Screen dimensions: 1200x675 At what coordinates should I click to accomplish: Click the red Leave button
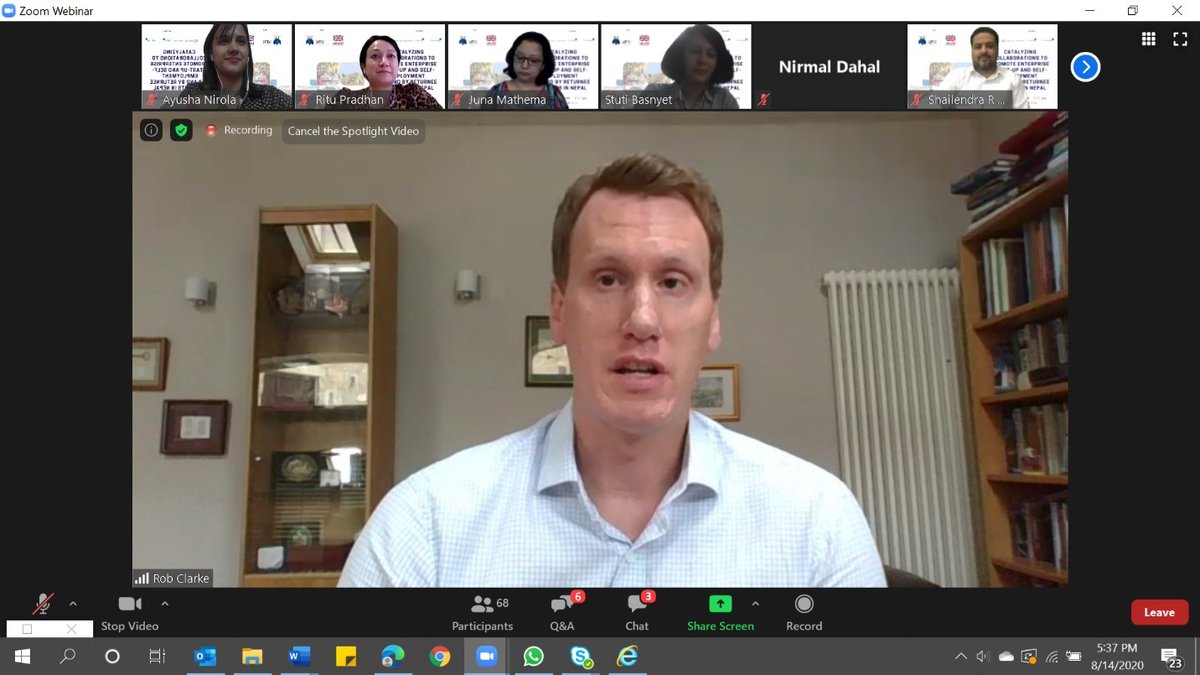coord(1159,612)
